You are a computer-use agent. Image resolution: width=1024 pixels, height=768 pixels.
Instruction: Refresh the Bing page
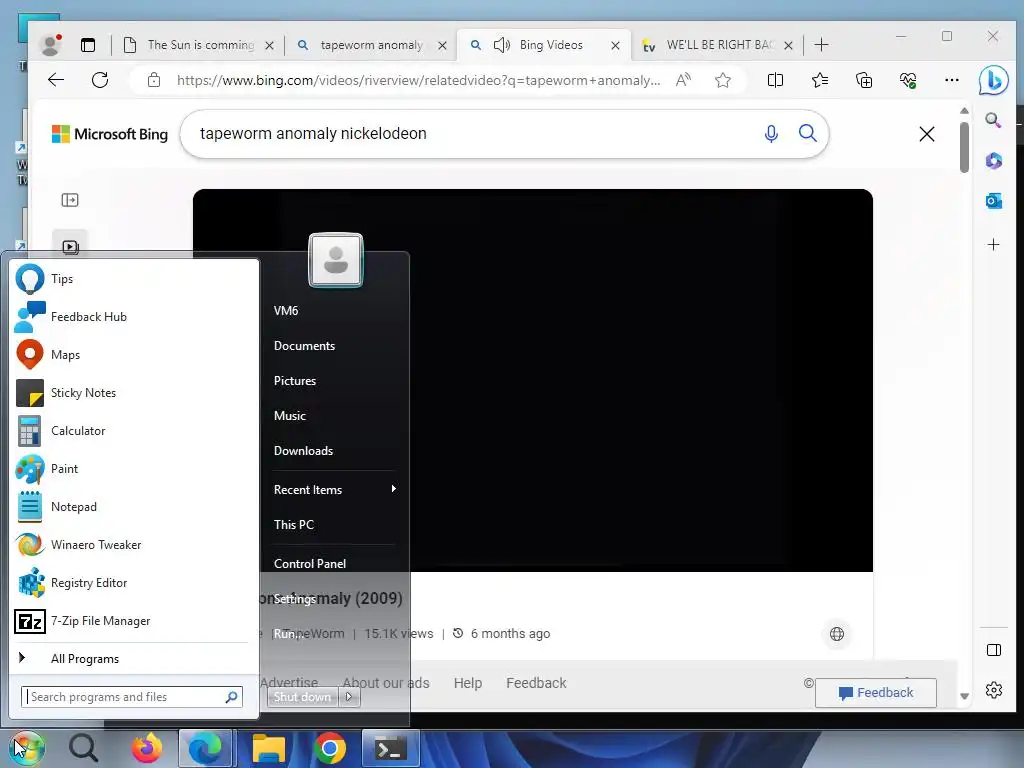100,80
